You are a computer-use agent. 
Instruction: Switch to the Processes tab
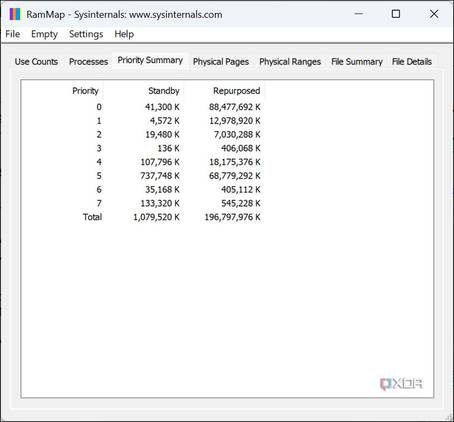88,62
